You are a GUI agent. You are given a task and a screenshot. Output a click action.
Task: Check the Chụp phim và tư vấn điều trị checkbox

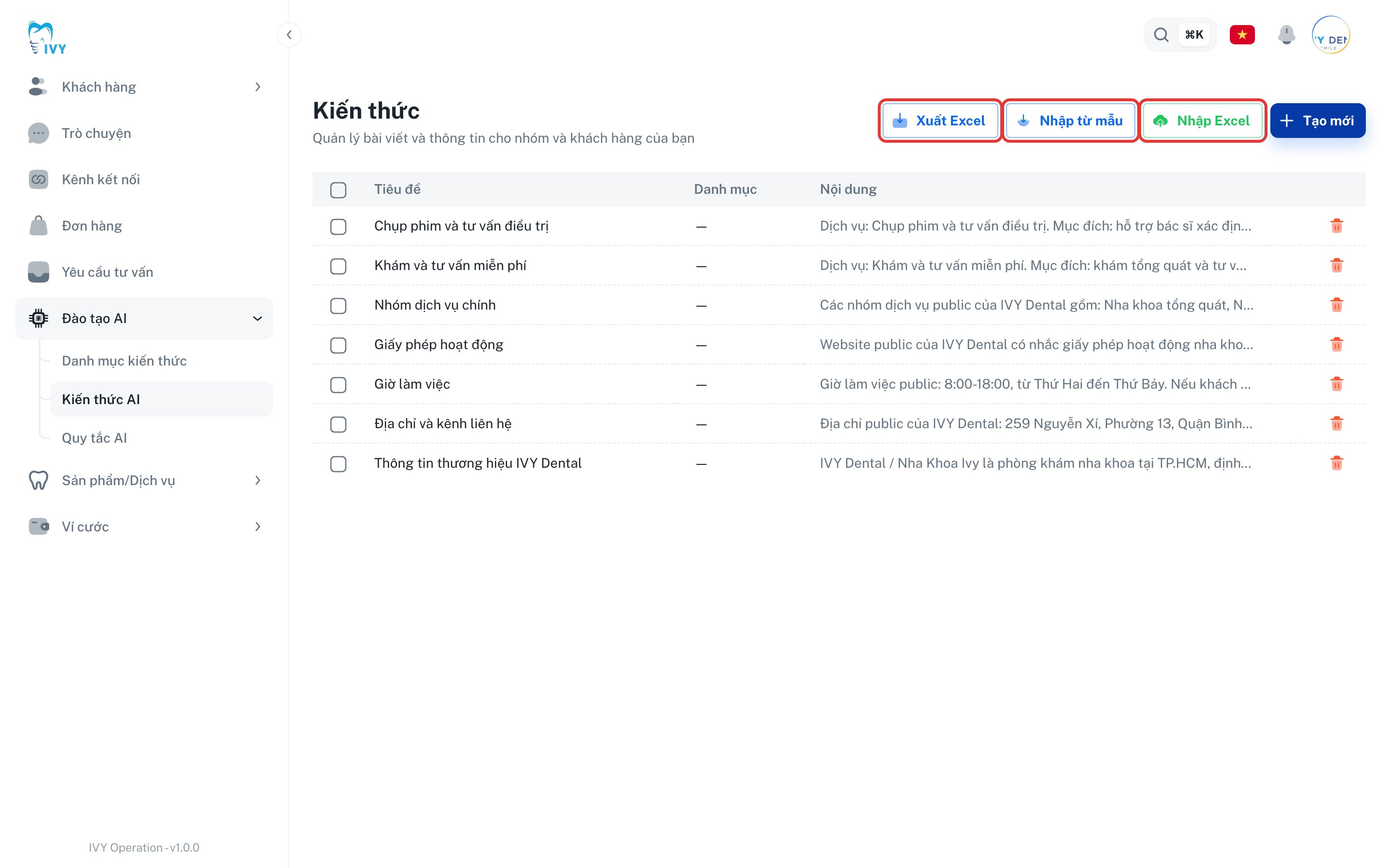point(338,227)
